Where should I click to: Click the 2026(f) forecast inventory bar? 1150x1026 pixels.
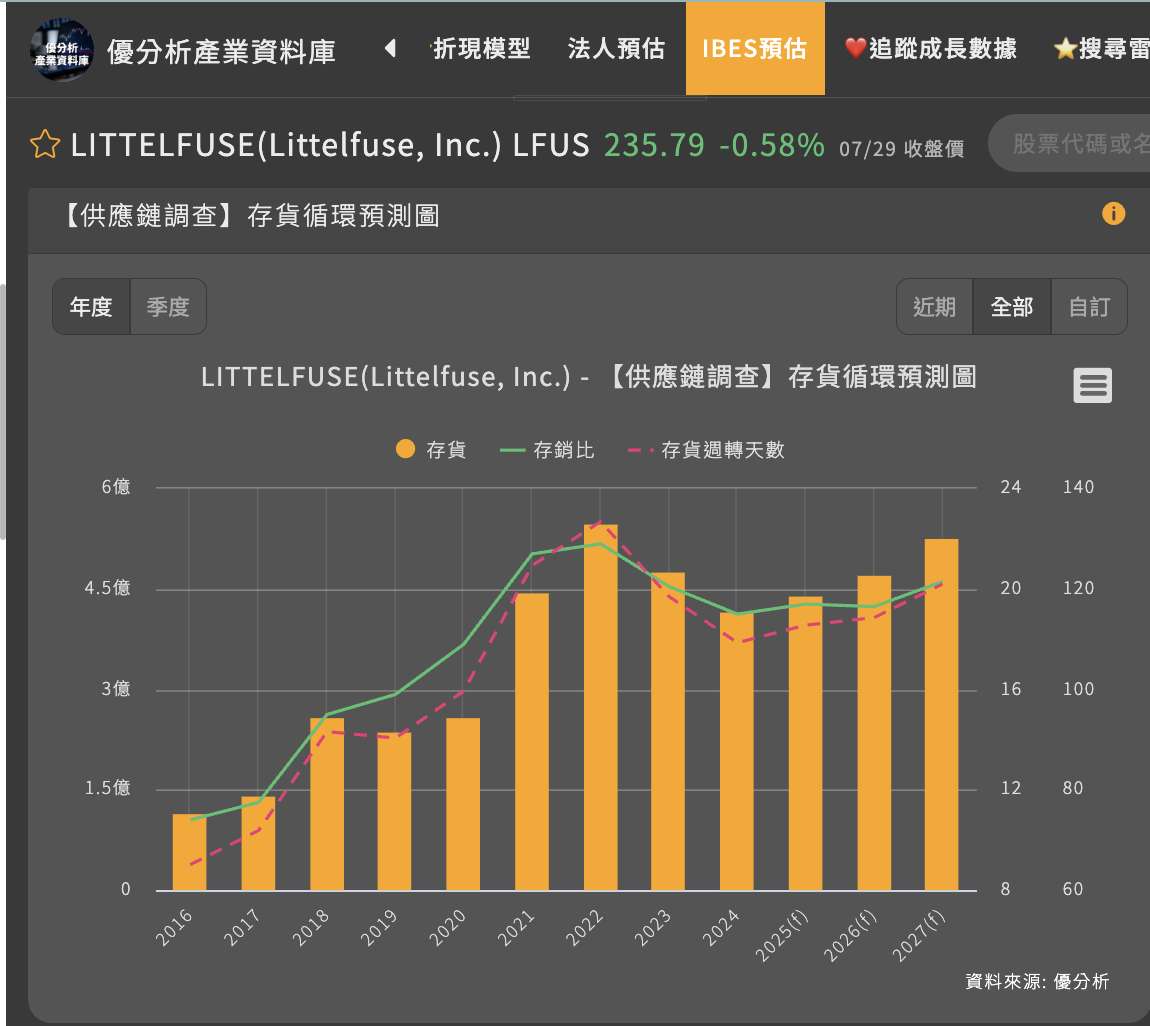(874, 733)
